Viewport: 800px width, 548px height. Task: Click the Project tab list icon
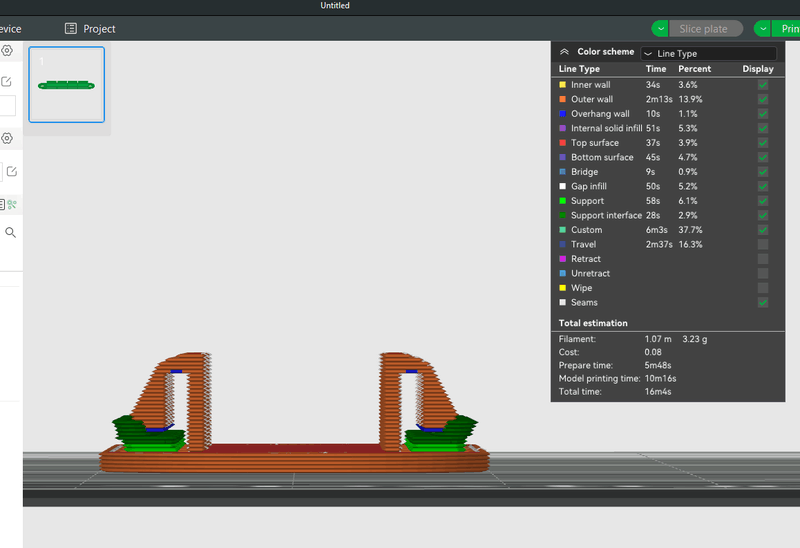click(70, 29)
